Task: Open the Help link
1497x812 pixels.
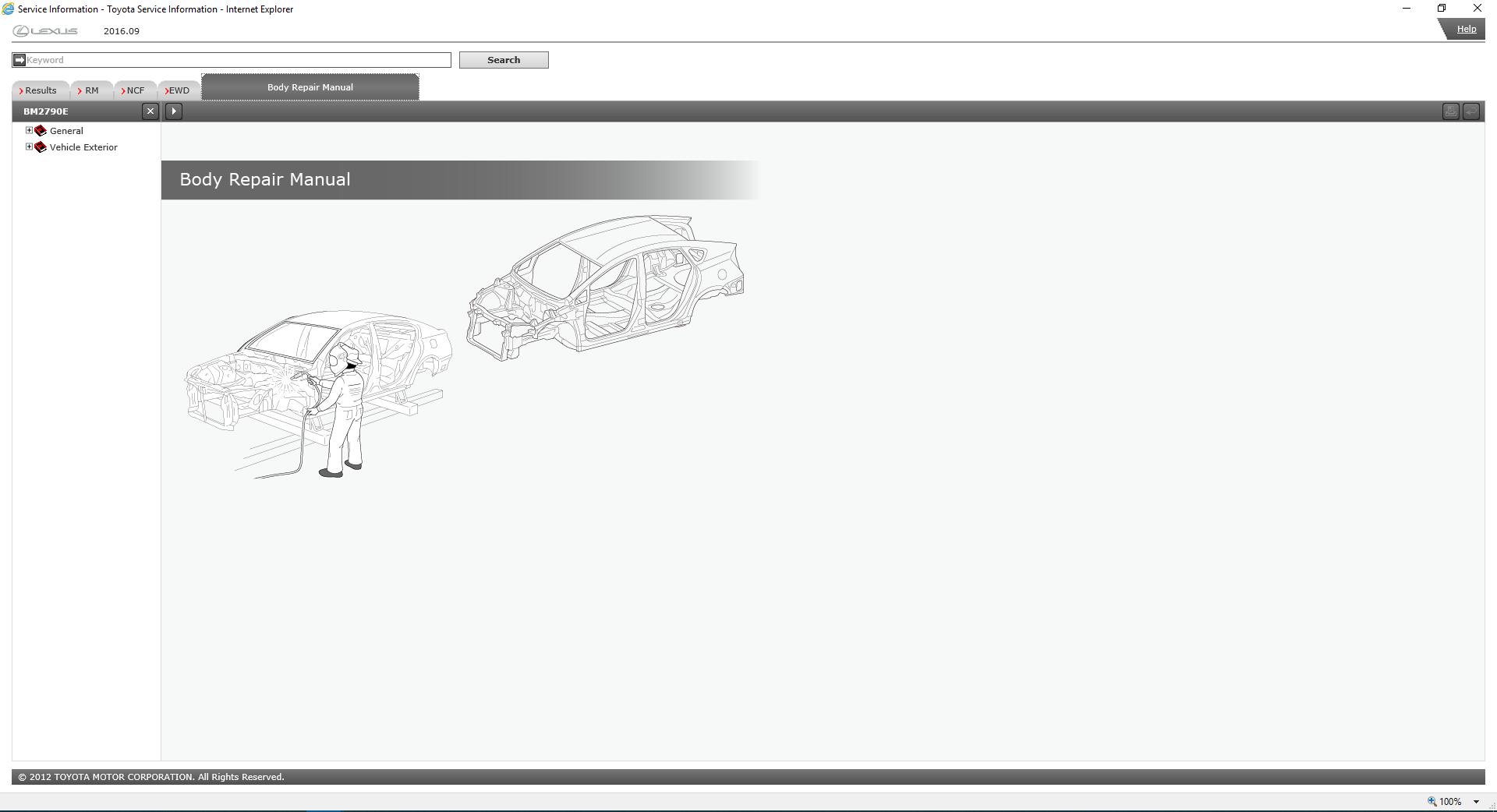Action: pos(1466,30)
